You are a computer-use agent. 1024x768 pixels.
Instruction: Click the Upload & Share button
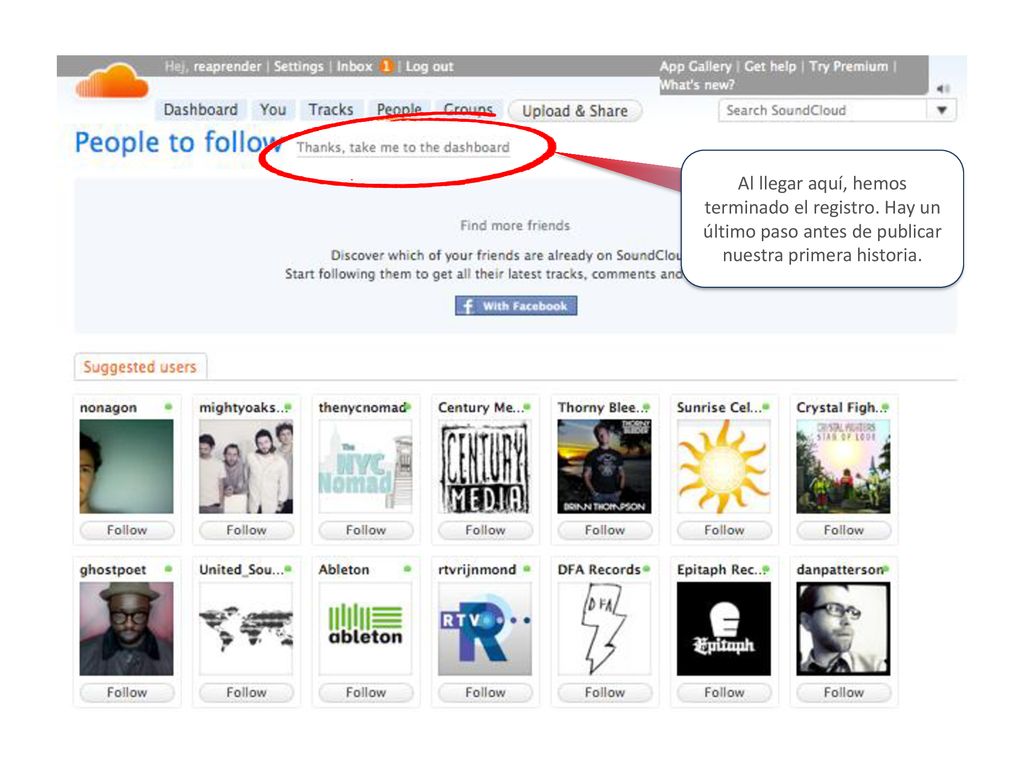pyautogui.click(x=575, y=111)
